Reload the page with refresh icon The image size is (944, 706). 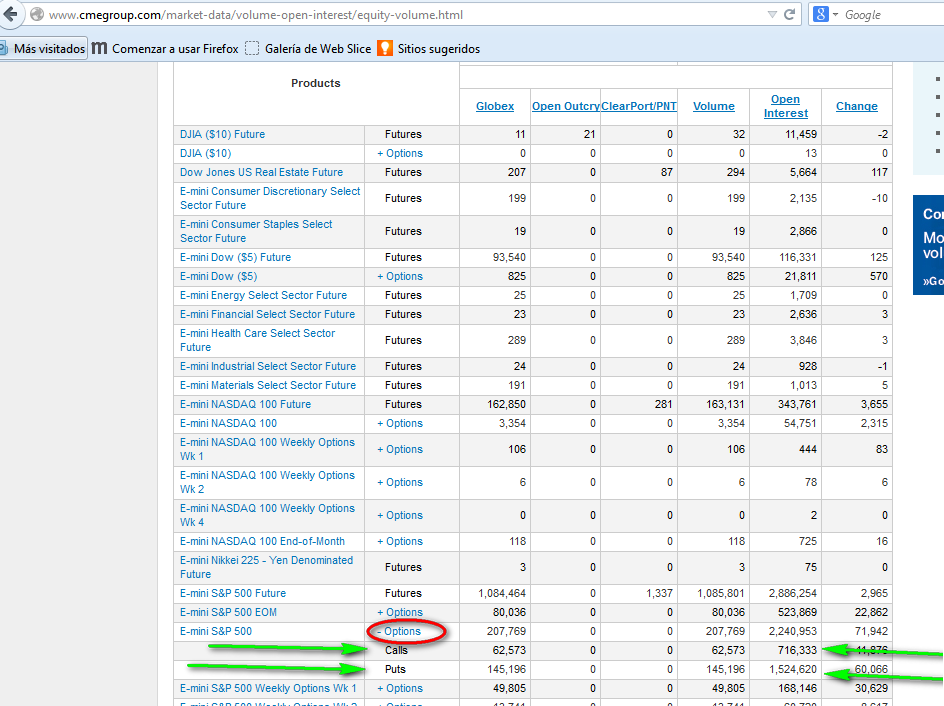click(x=790, y=15)
